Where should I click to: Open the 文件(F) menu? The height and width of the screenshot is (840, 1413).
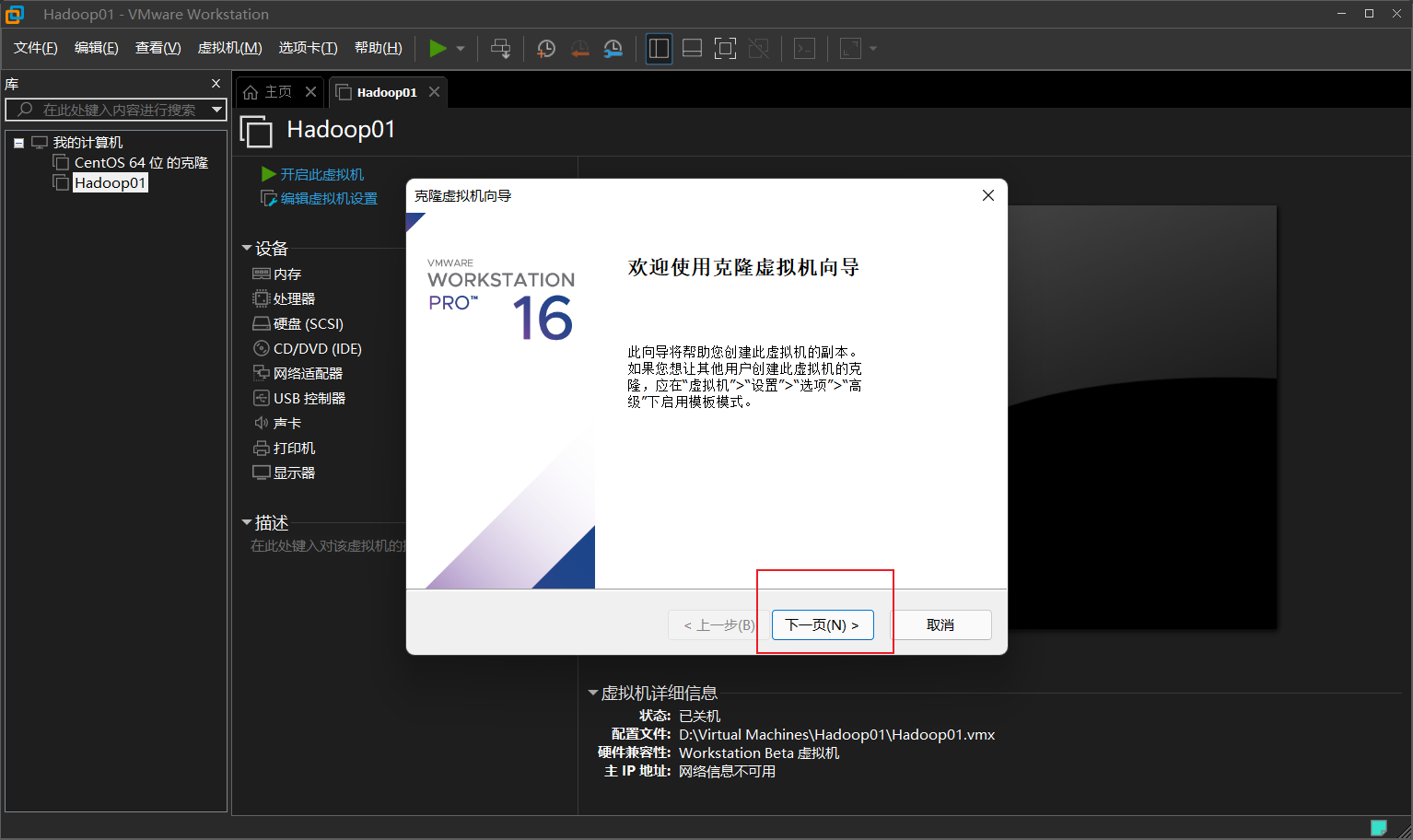[x=36, y=48]
